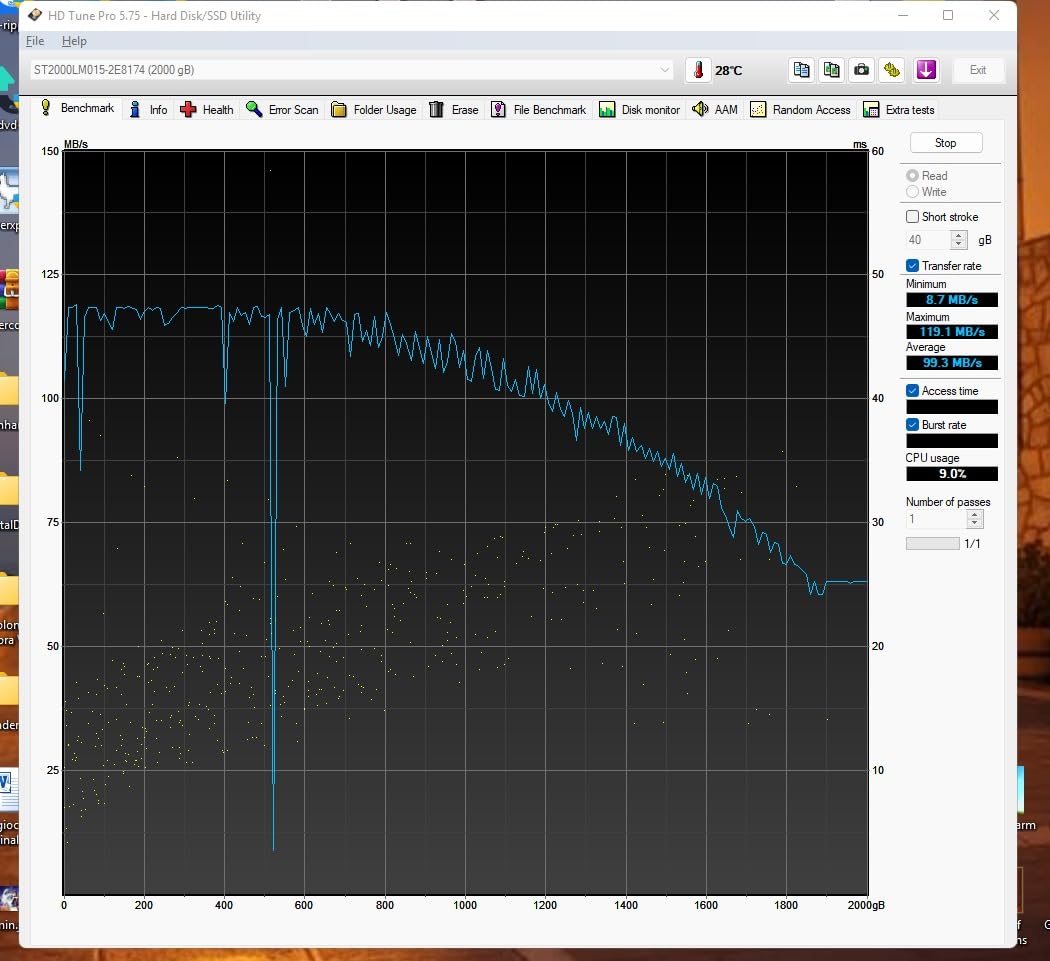Enable the Short stroke checkbox

pos(912,217)
